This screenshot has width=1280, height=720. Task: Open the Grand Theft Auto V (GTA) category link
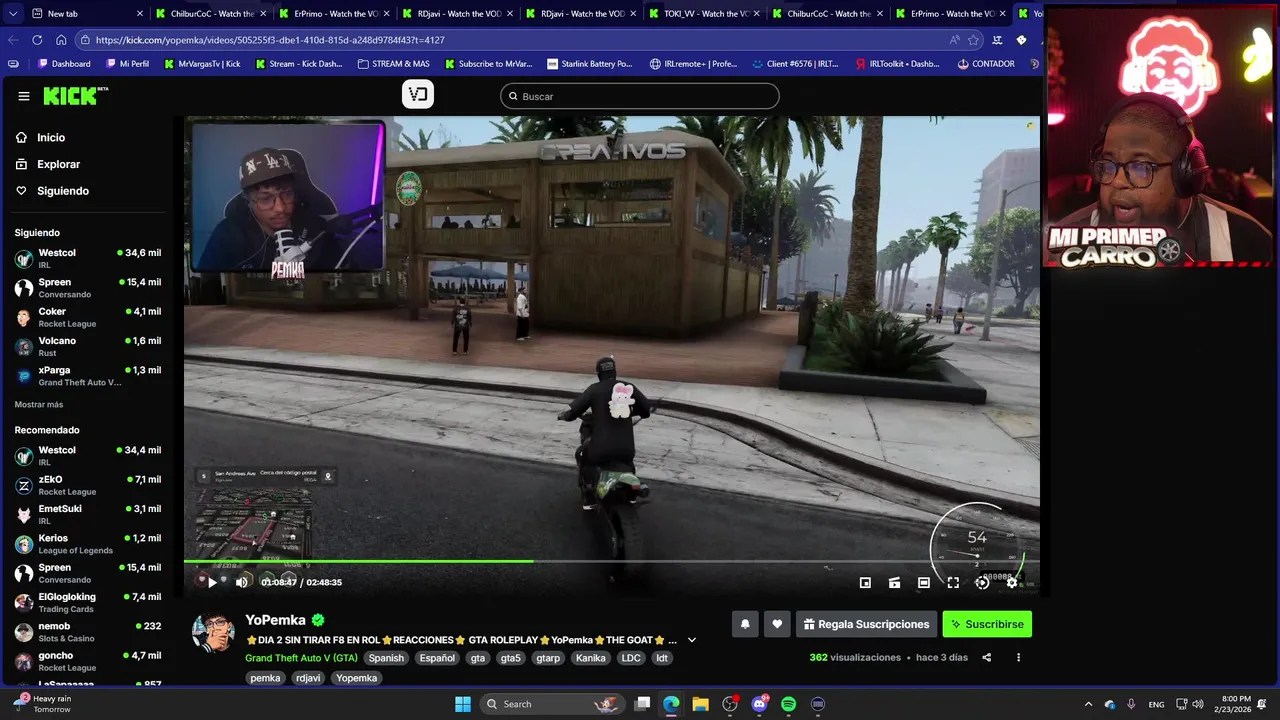coord(301,658)
